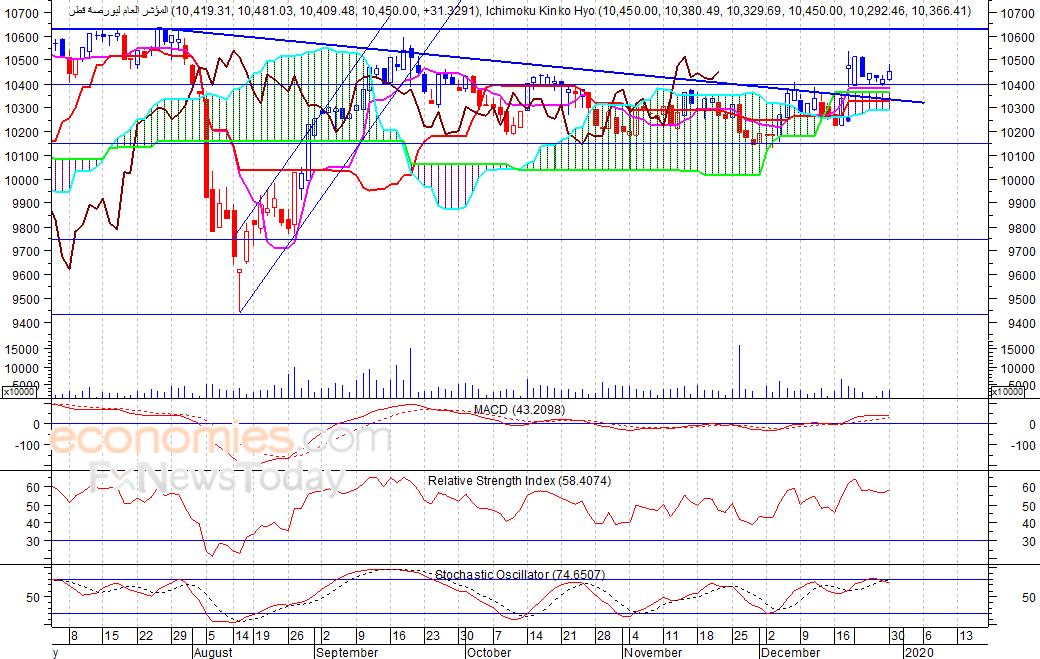
Task: Click the candle low point below 9500
Action: (x=239, y=310)
